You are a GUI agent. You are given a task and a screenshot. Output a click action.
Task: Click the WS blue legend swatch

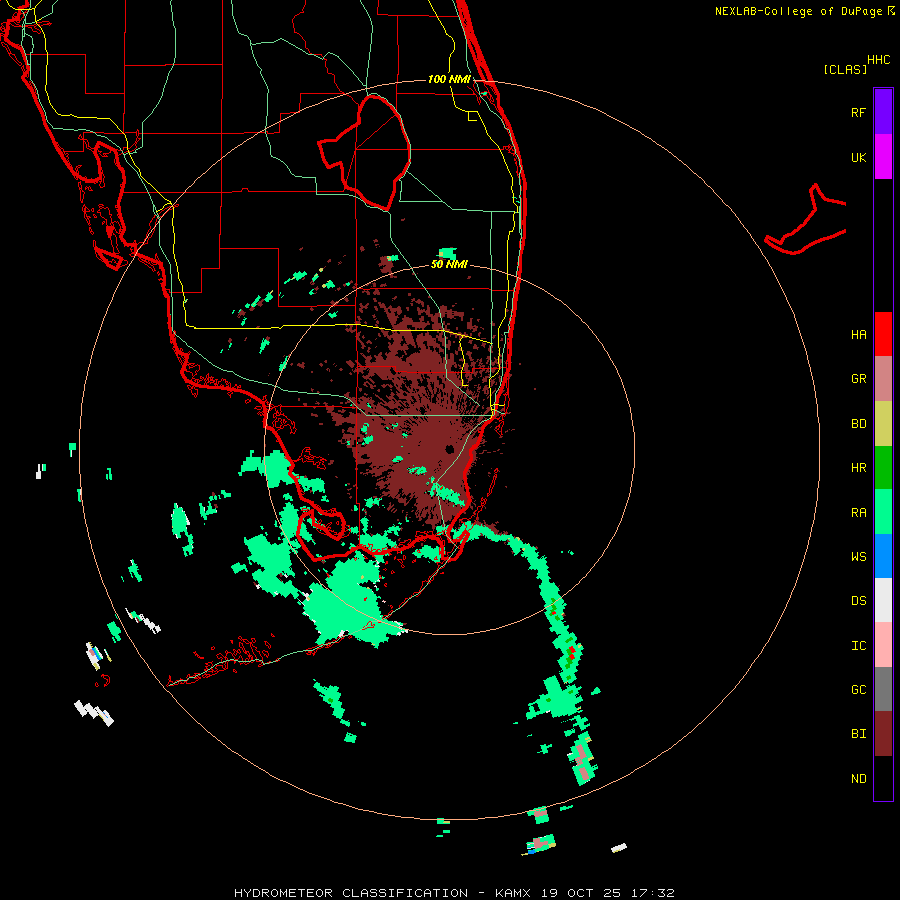883,556
